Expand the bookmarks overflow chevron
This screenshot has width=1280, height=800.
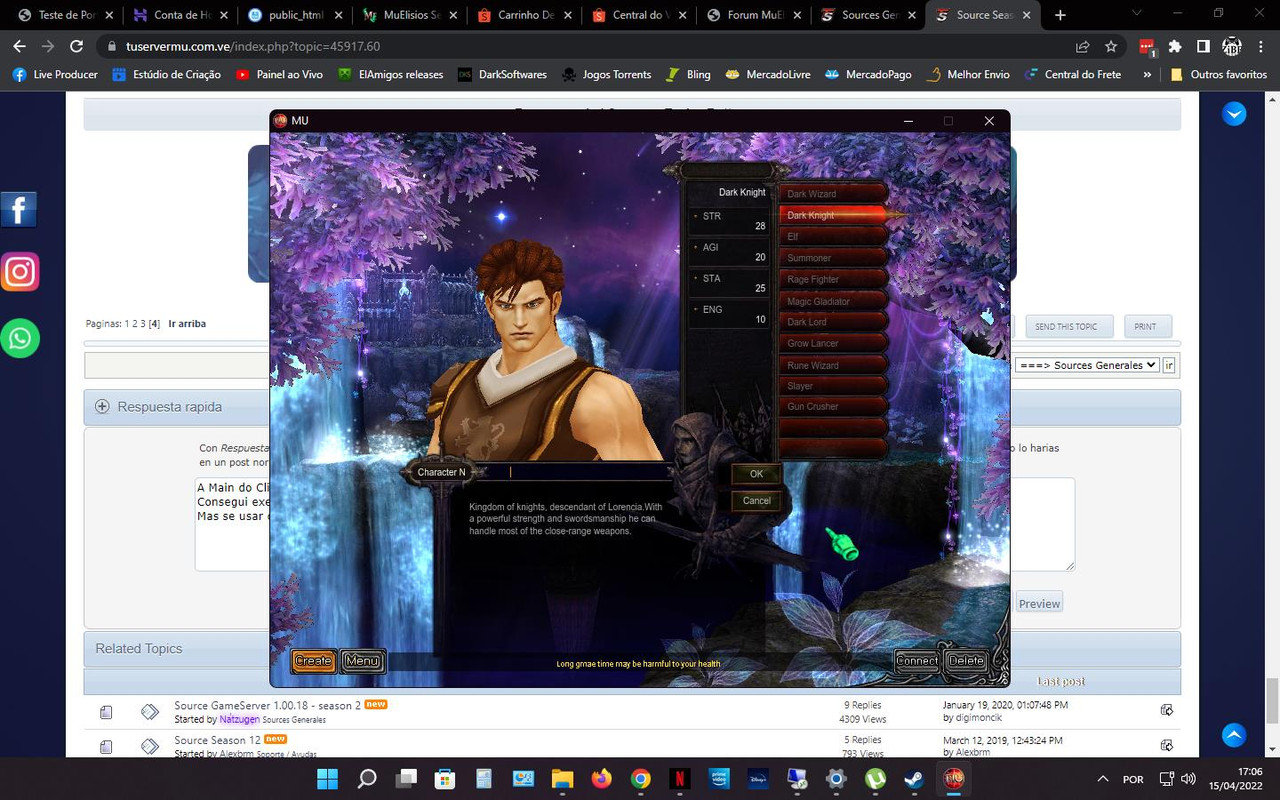pos(1147,74)
